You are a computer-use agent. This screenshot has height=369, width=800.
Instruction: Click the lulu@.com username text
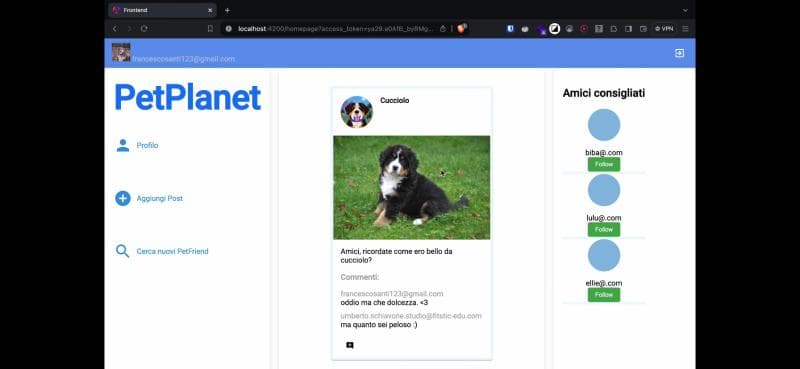(x=604, y=218)
